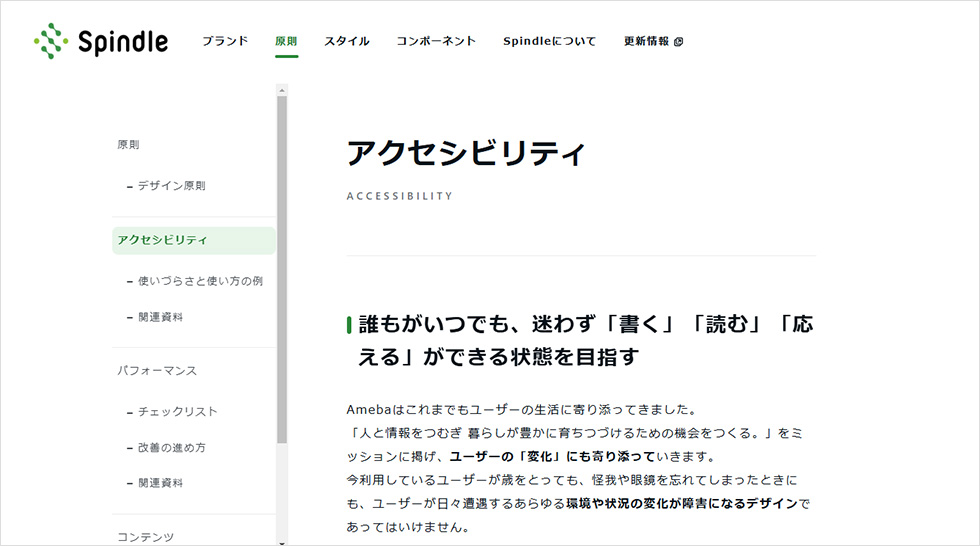Image resolution: width=980 pixels, height=546 pixels.
Task: Open コンテンツ sidebar section
Action: click(x=146, y=537)
